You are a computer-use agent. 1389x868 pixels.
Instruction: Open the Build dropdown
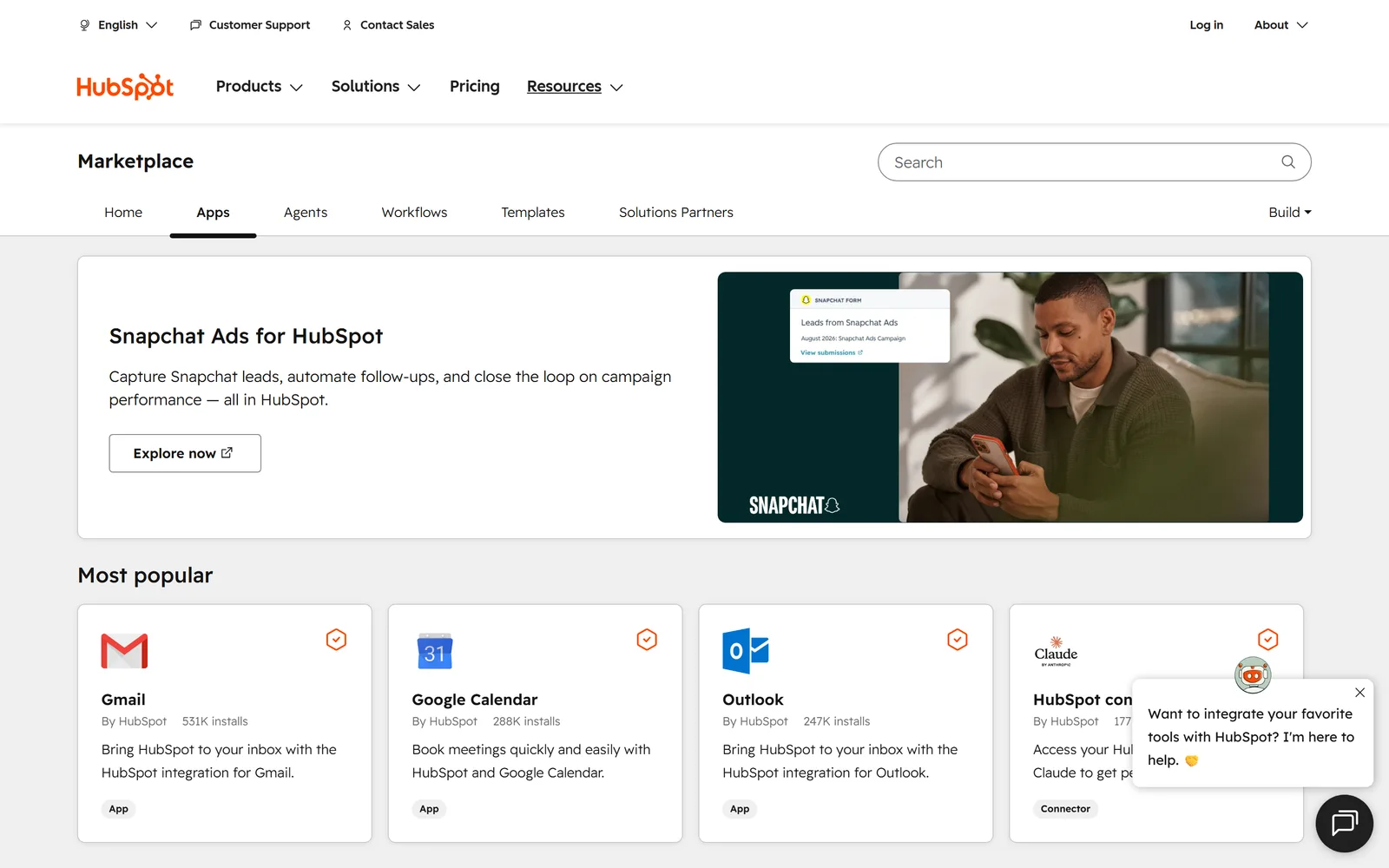1290,213
